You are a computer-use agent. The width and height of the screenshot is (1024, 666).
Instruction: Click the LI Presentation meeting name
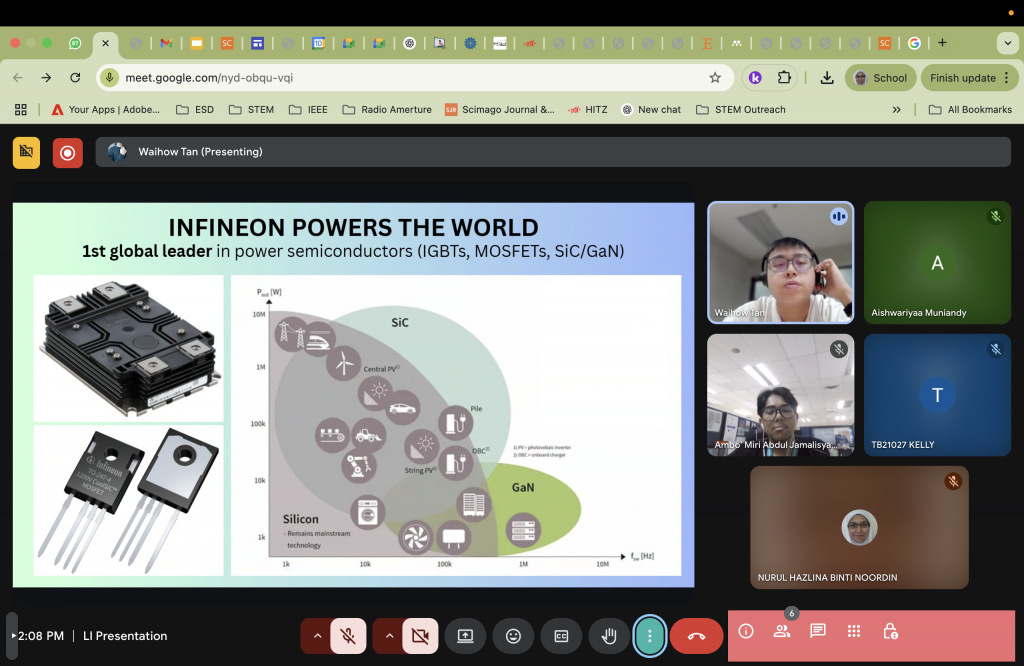point(125,636)
